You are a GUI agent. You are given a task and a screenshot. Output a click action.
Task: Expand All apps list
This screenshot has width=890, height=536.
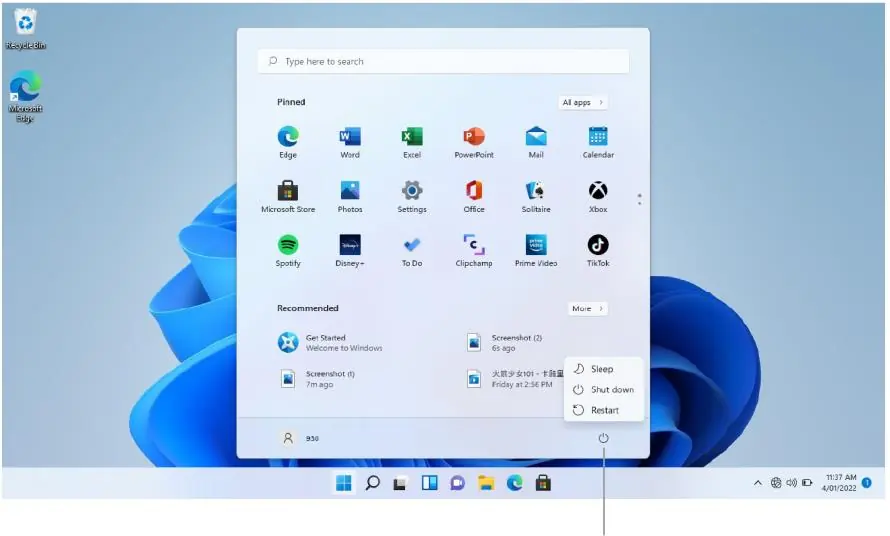(583, 102)
